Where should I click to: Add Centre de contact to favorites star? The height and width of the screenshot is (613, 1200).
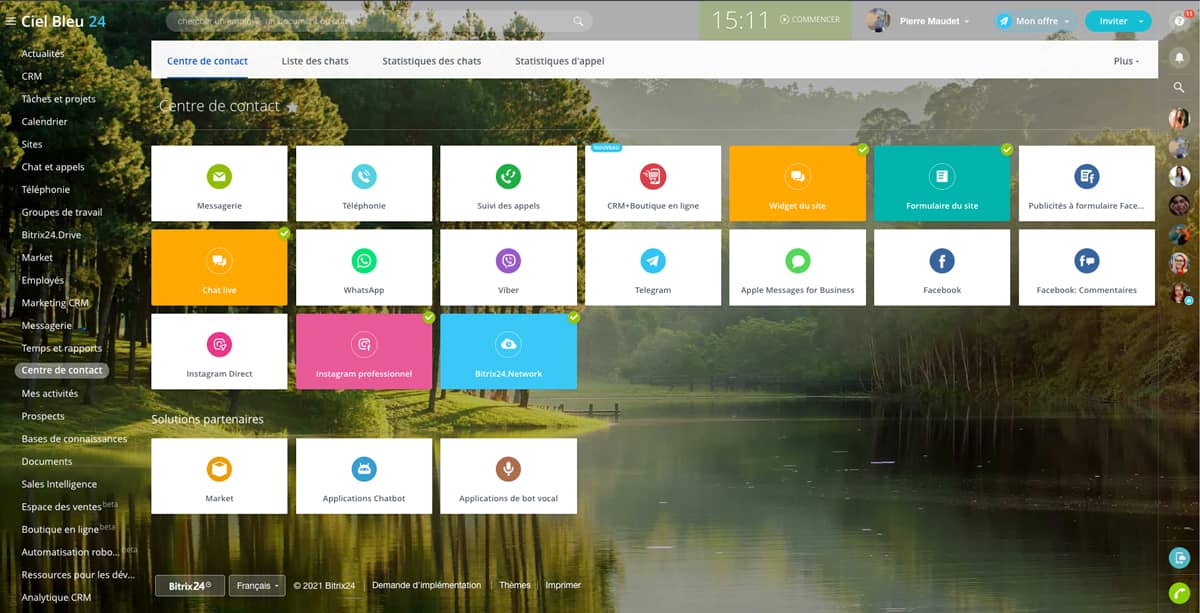pyautogui.click(x=292, y=107)
